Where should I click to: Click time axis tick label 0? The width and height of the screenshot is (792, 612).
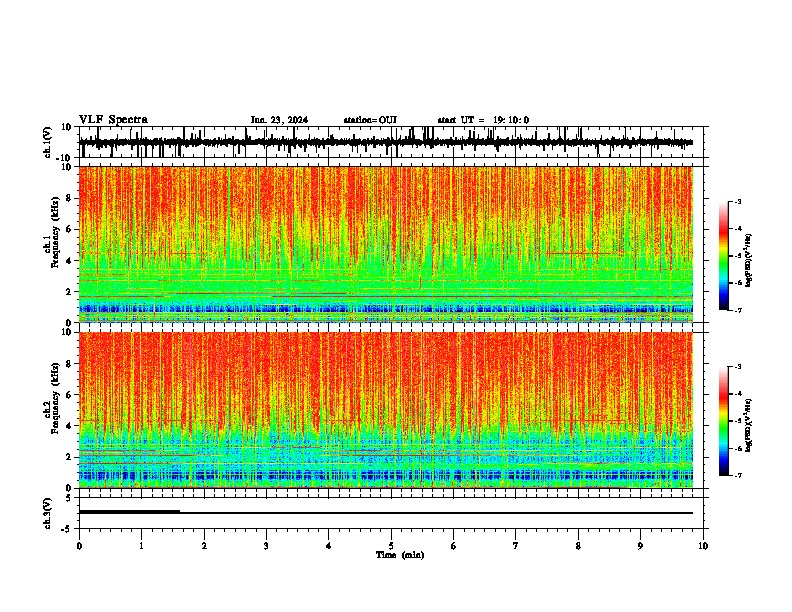pos(79,546)
